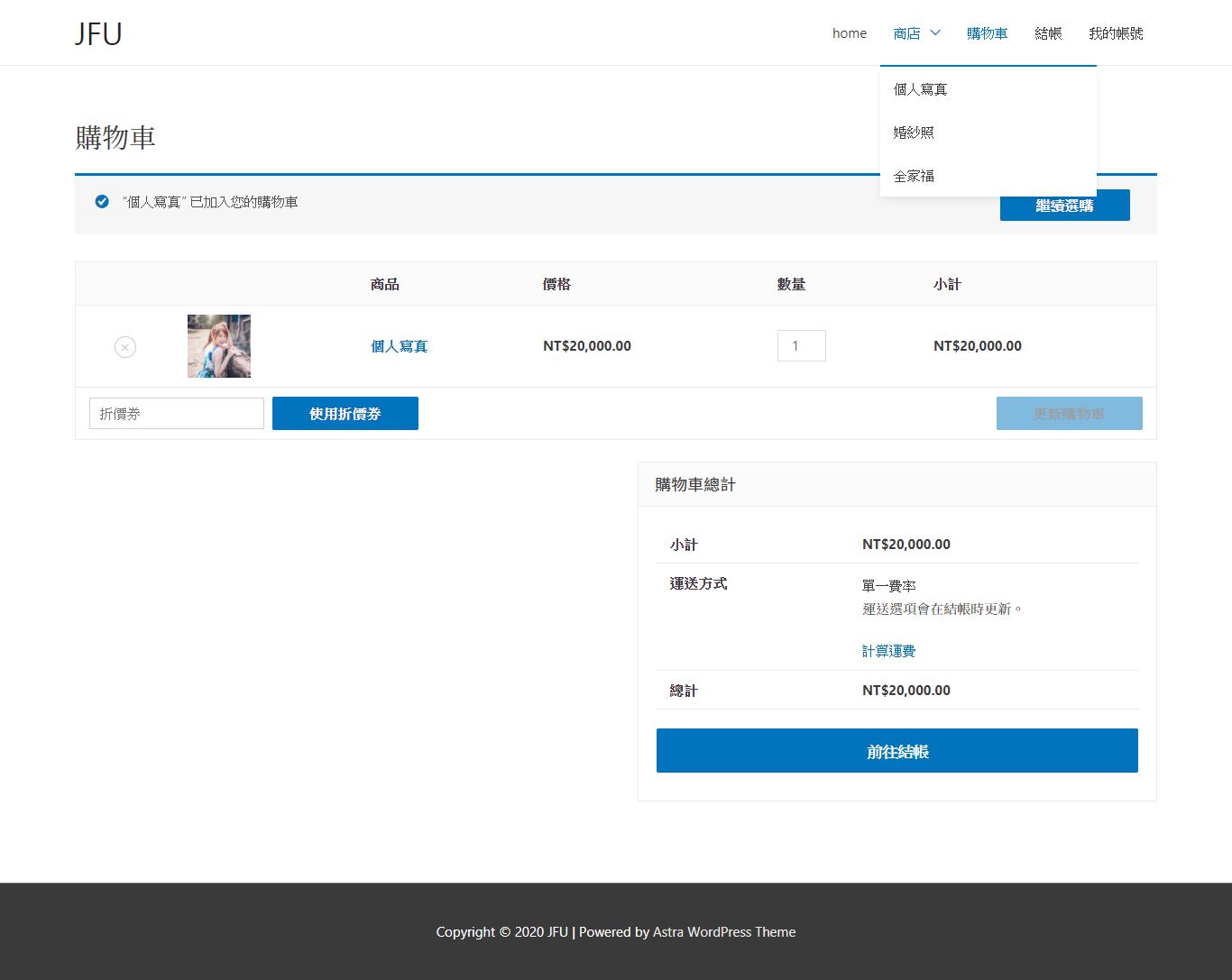Choose 全家福 in the shop submenu
The height and width of the screenshot is (980, 1232).
click(x=914, y=176)
